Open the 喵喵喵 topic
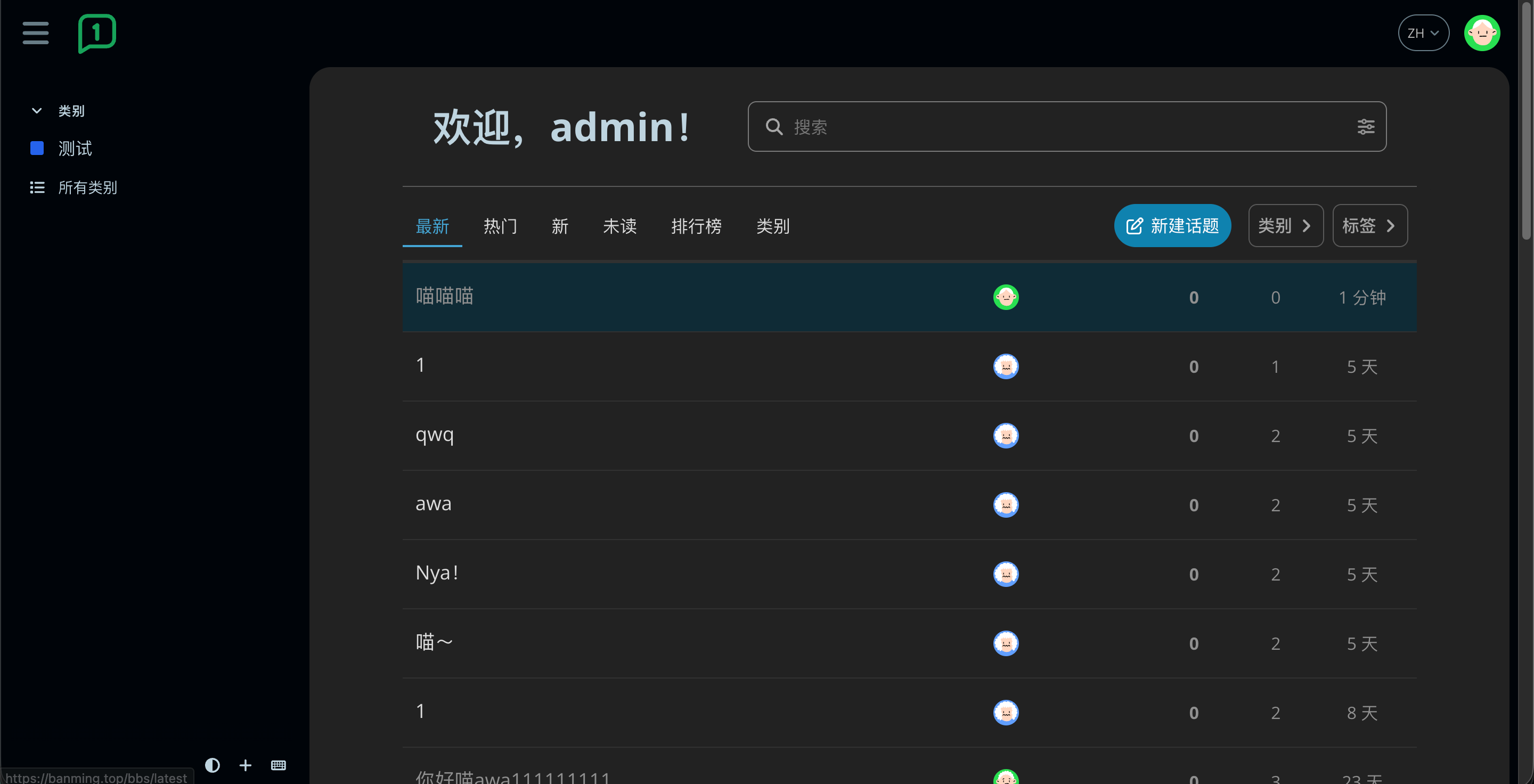Viewport: 1534px width, 784px height. 444,296
